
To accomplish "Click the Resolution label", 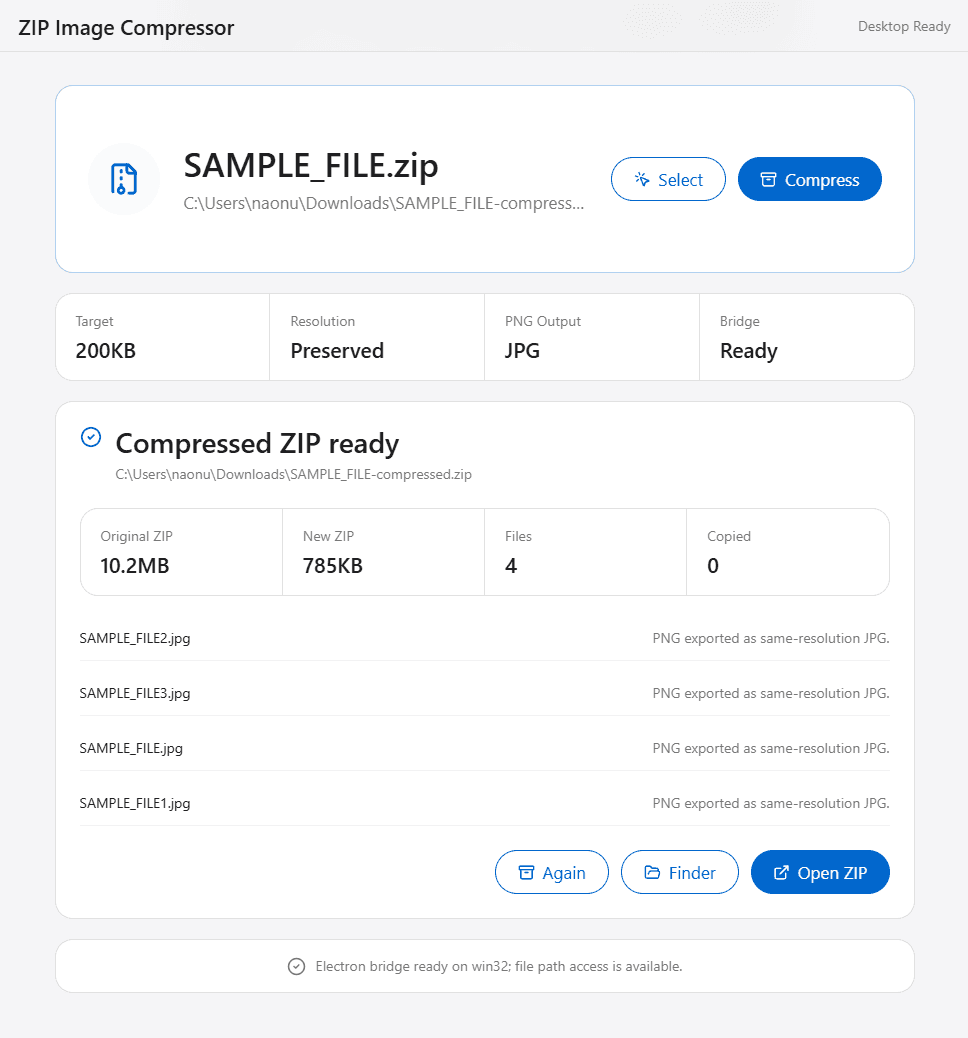I will click(x=323, y=321).
